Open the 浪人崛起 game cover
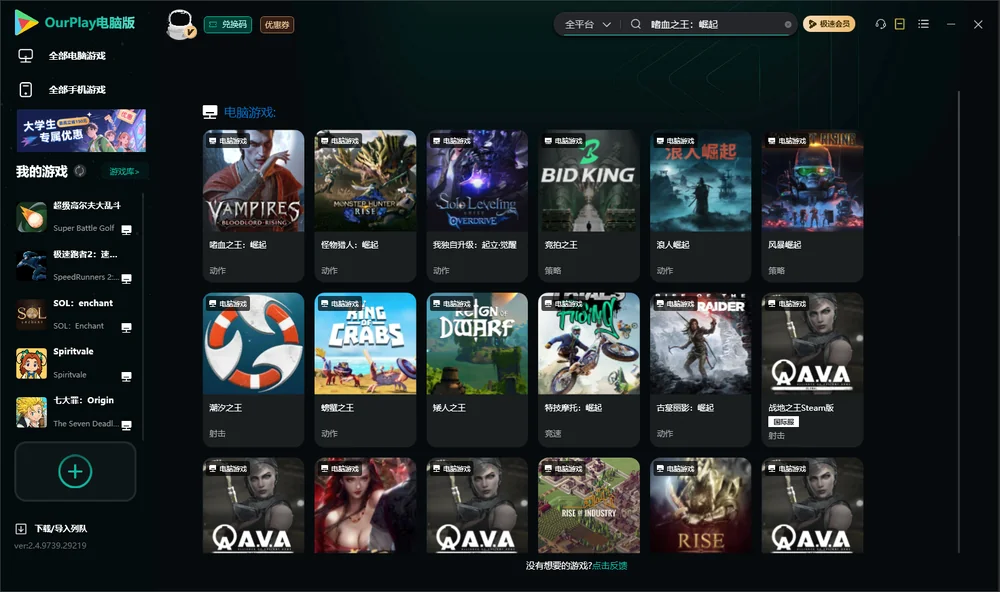1000x592 pixels. click(701, 181)
